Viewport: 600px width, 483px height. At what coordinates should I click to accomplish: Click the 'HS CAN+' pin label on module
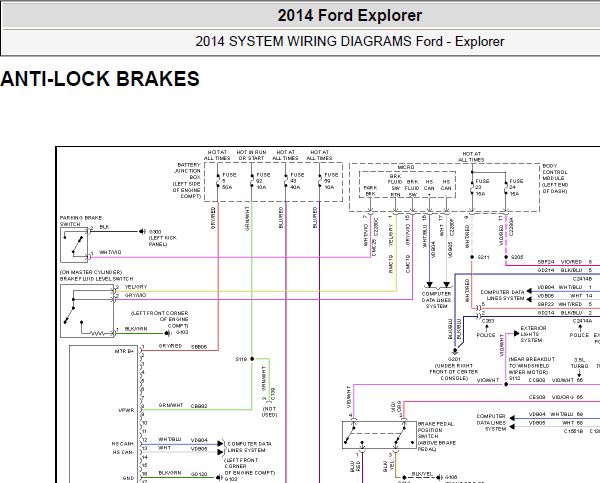click(x=123, y=444)
